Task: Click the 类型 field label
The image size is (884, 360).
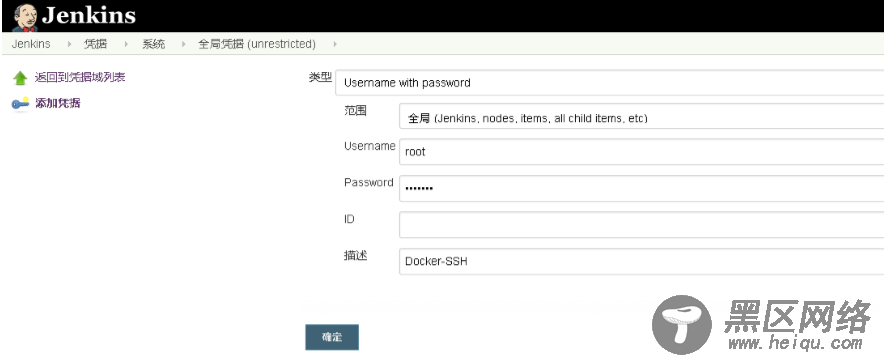Action: (320, 77)
